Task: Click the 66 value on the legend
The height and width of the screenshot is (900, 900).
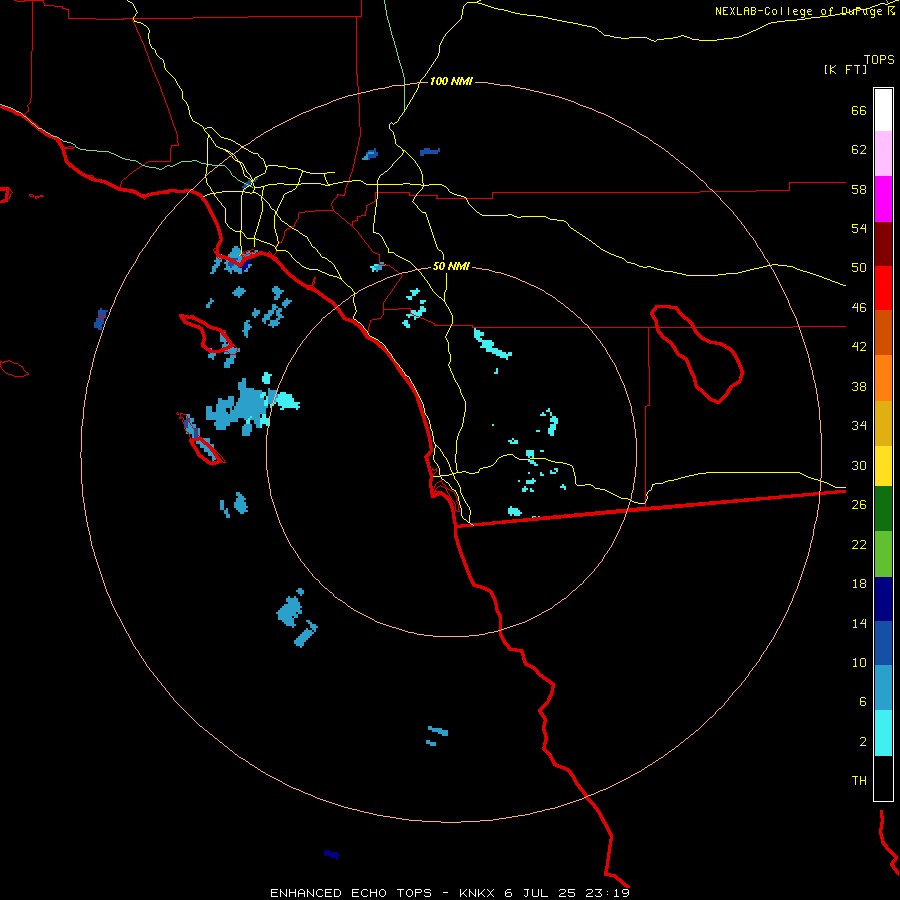Action: [859, 110]
